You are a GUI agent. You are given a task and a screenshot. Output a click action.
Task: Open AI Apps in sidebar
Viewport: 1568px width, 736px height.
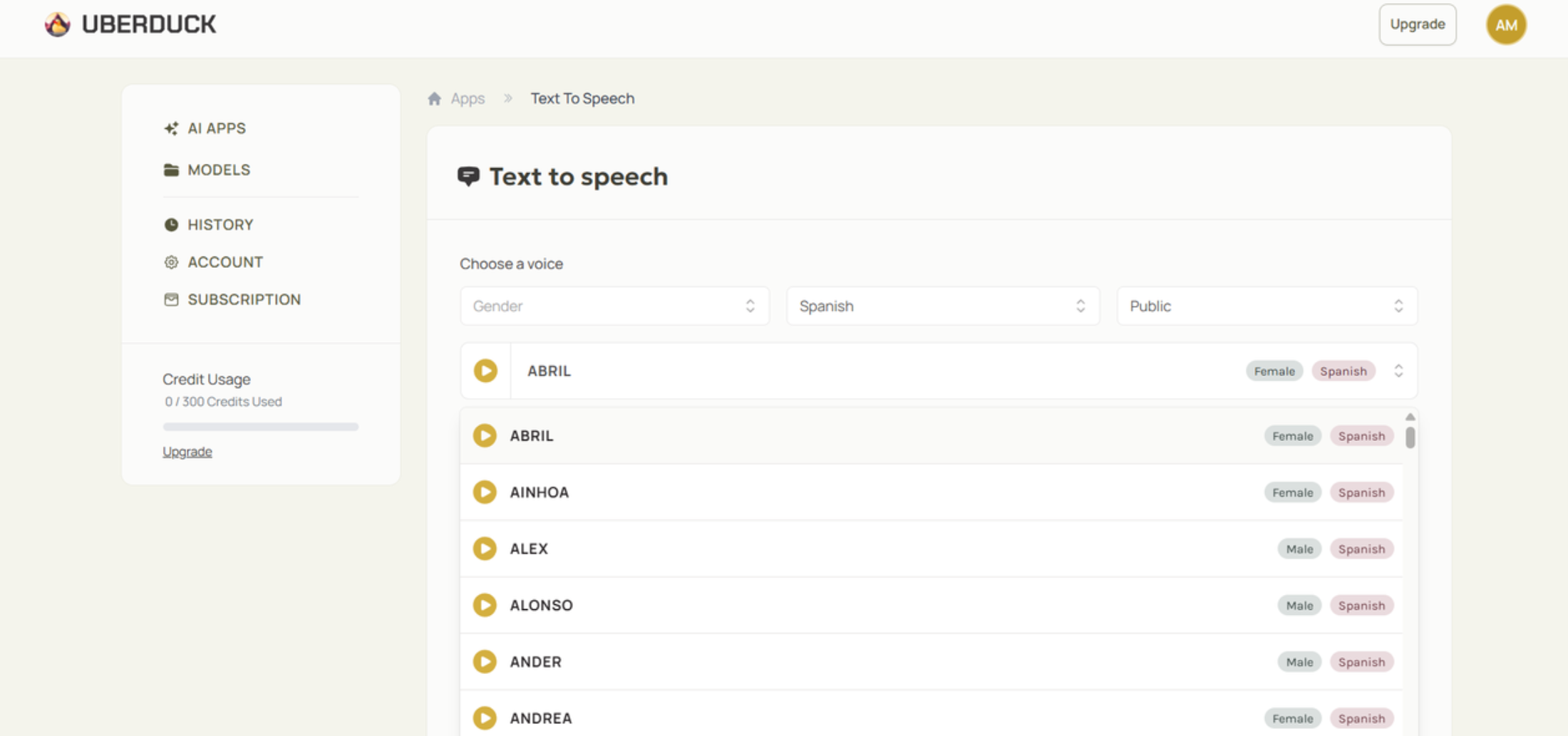tap(216, 128)
